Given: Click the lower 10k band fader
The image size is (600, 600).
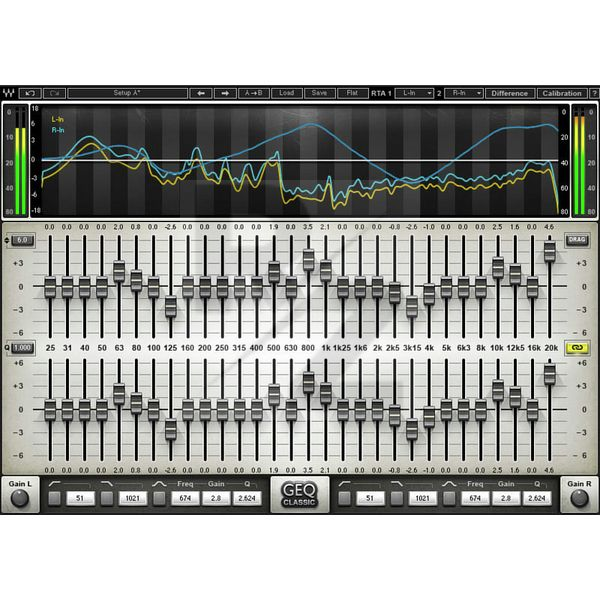Looking at the screenshot, I should point(498,390).
